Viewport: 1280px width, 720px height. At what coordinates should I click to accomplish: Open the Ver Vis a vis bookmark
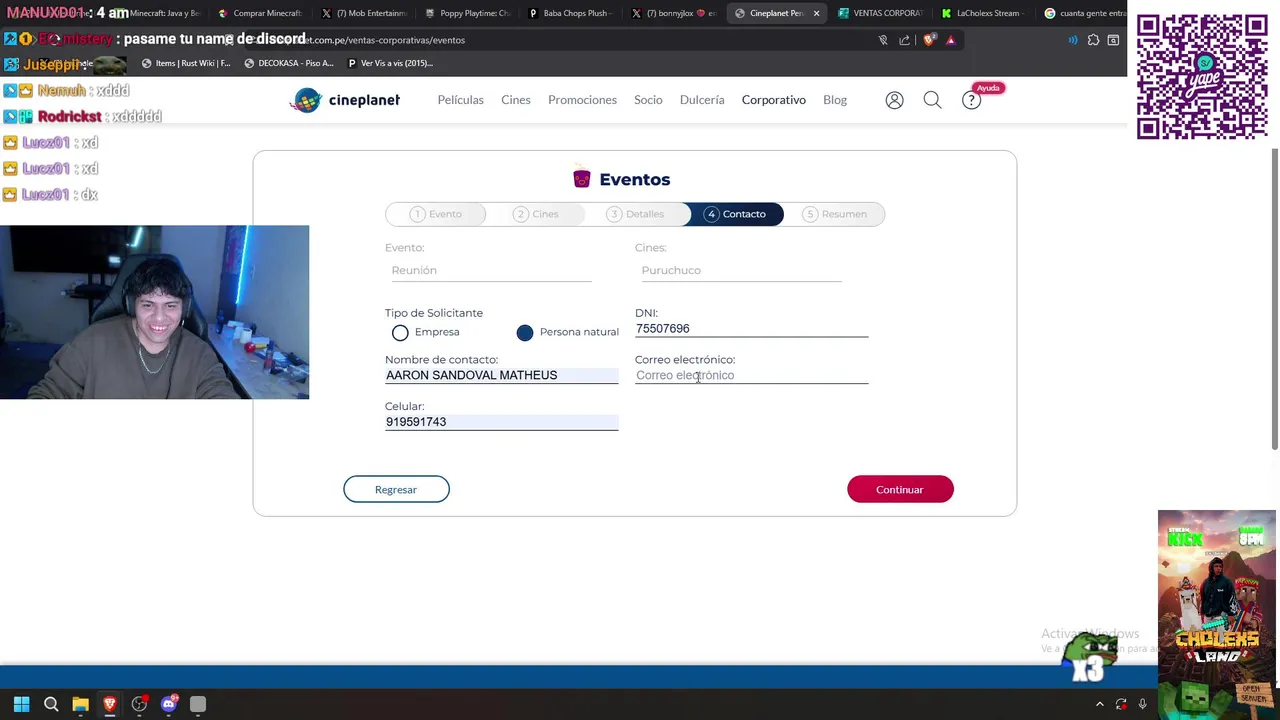coord(390,63)
